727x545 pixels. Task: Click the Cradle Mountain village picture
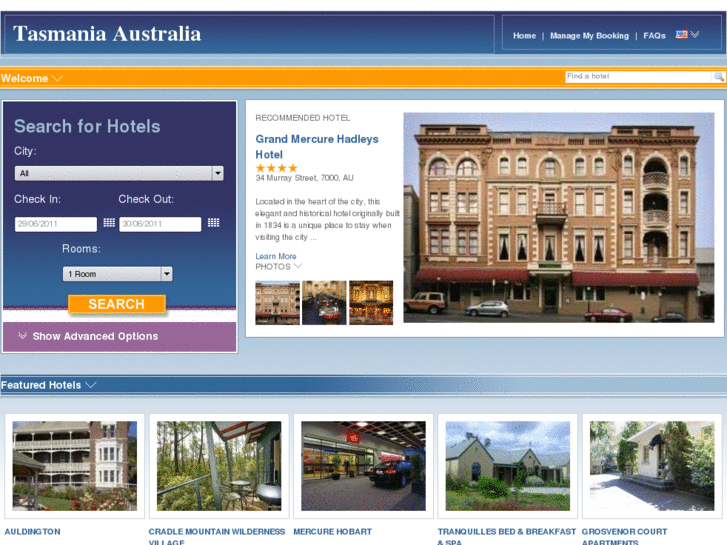tap(219, 466)
